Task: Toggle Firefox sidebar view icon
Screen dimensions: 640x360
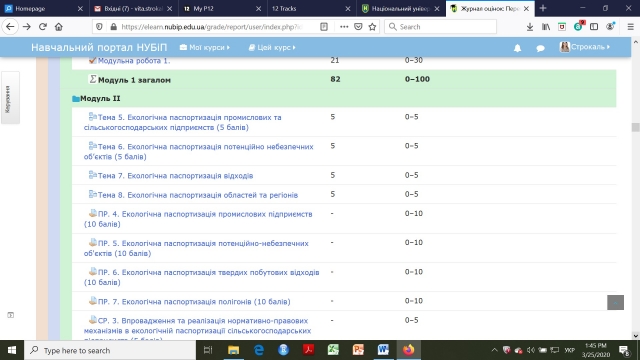Action: tap(594, 27)
